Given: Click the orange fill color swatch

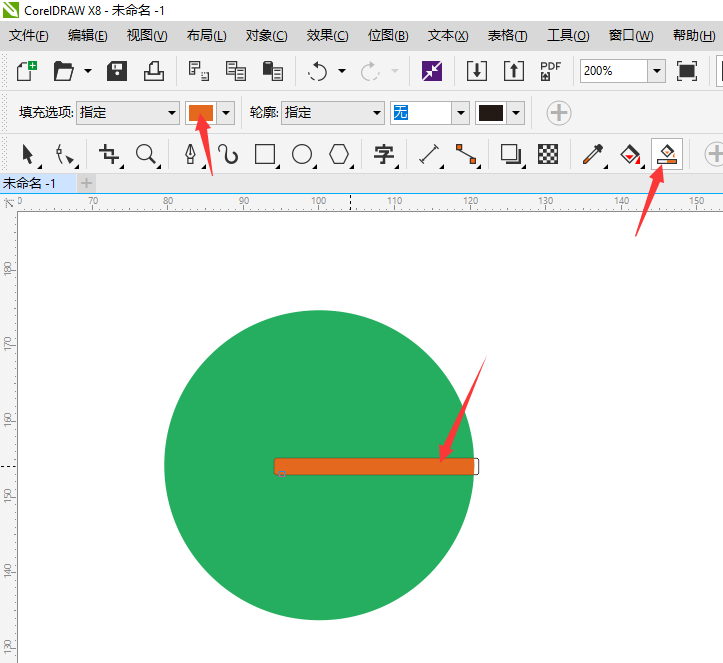Looking at the screenshot, I should tap(201, 113).
